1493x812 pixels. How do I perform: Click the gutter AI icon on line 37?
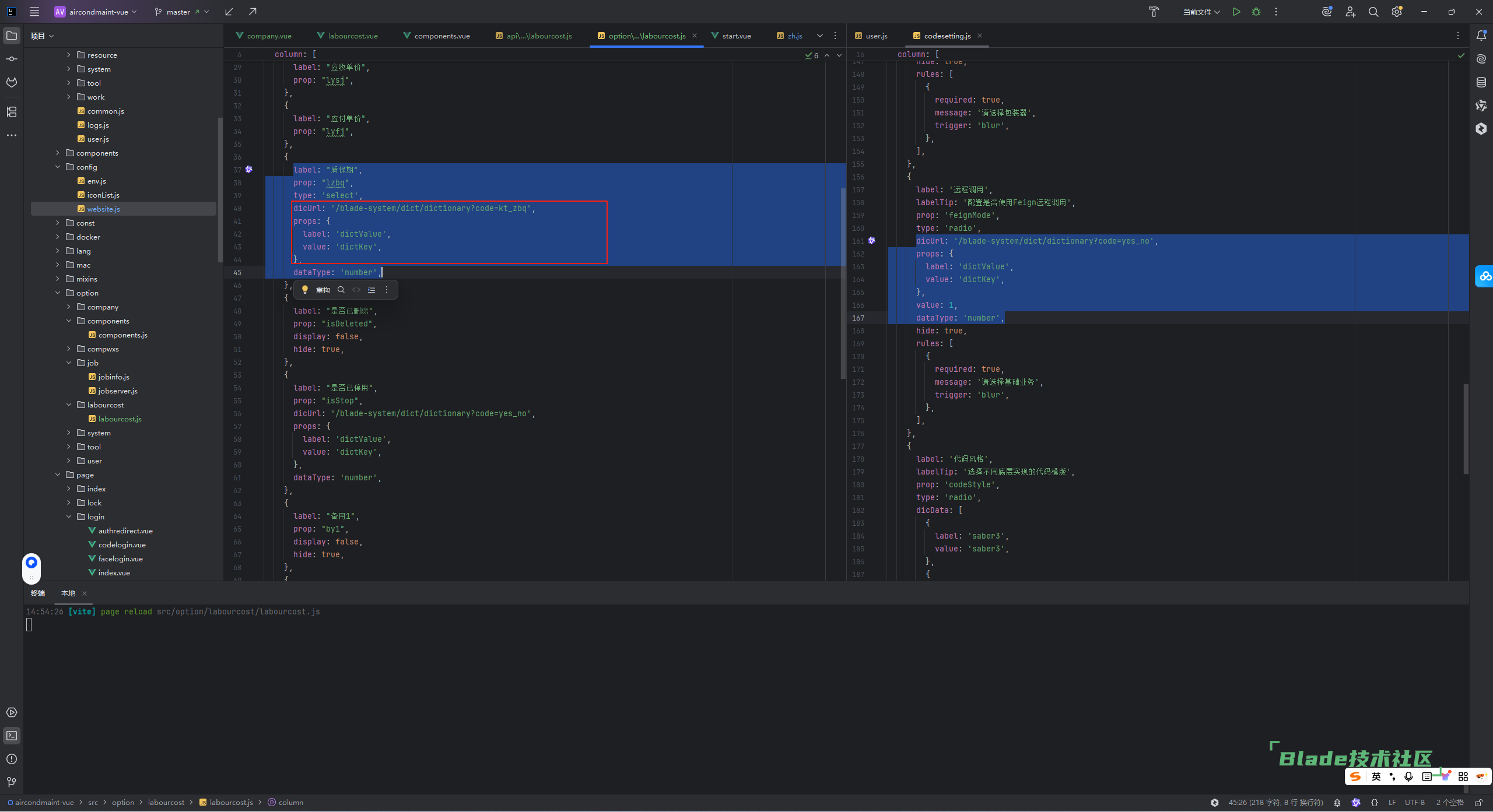[x=249, y=170]
